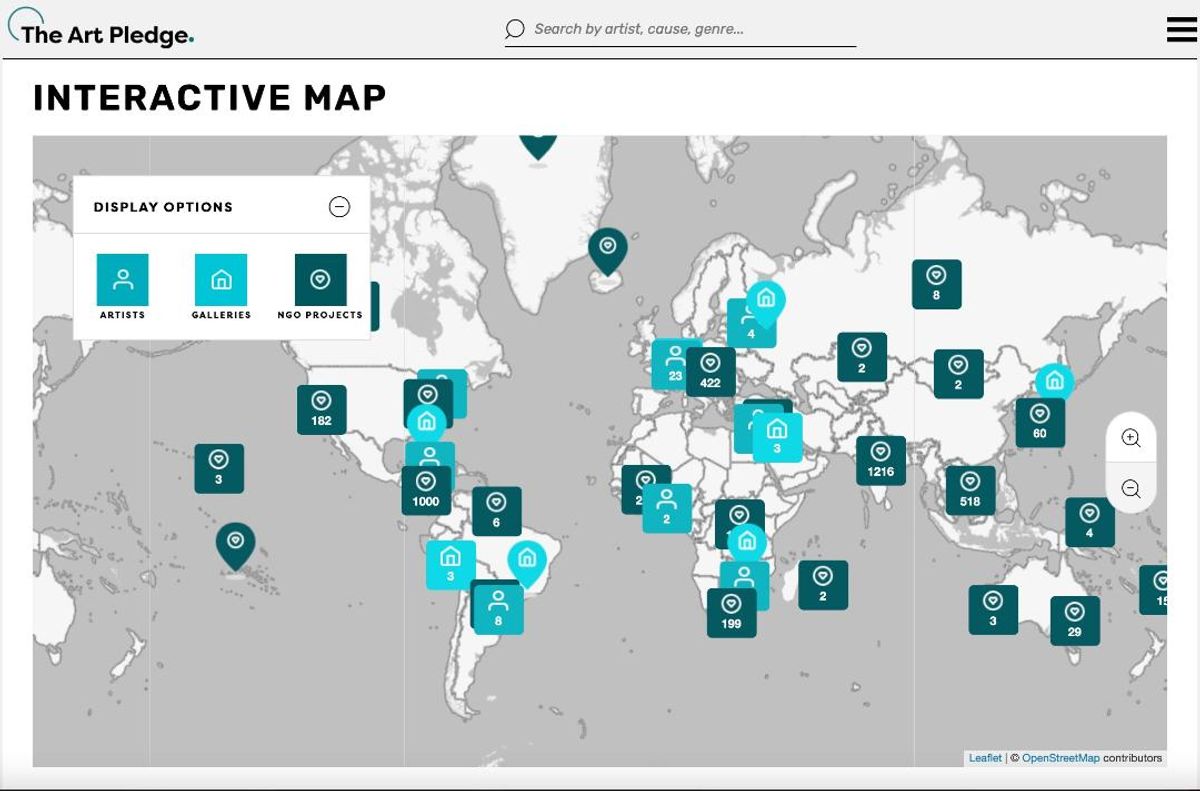This screenshot has width=1200, height=791.
Task: Open the search magnifier icon
Action: (x=513, y=29)
